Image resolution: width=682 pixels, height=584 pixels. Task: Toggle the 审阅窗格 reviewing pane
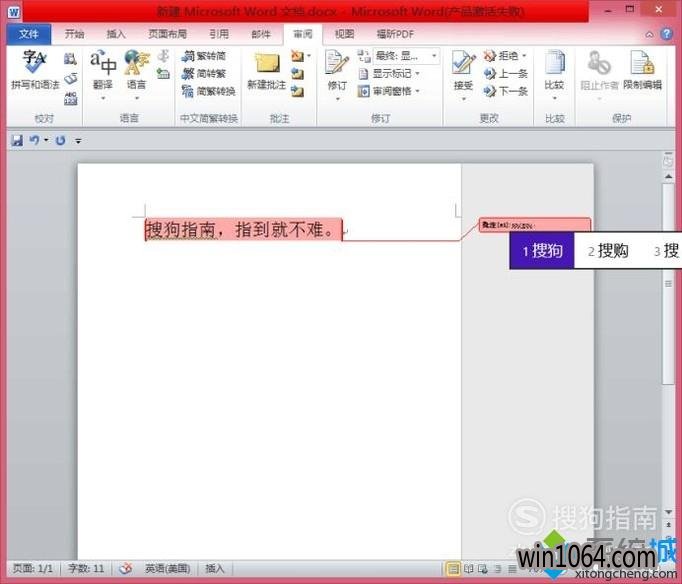(x=384, y=91)
